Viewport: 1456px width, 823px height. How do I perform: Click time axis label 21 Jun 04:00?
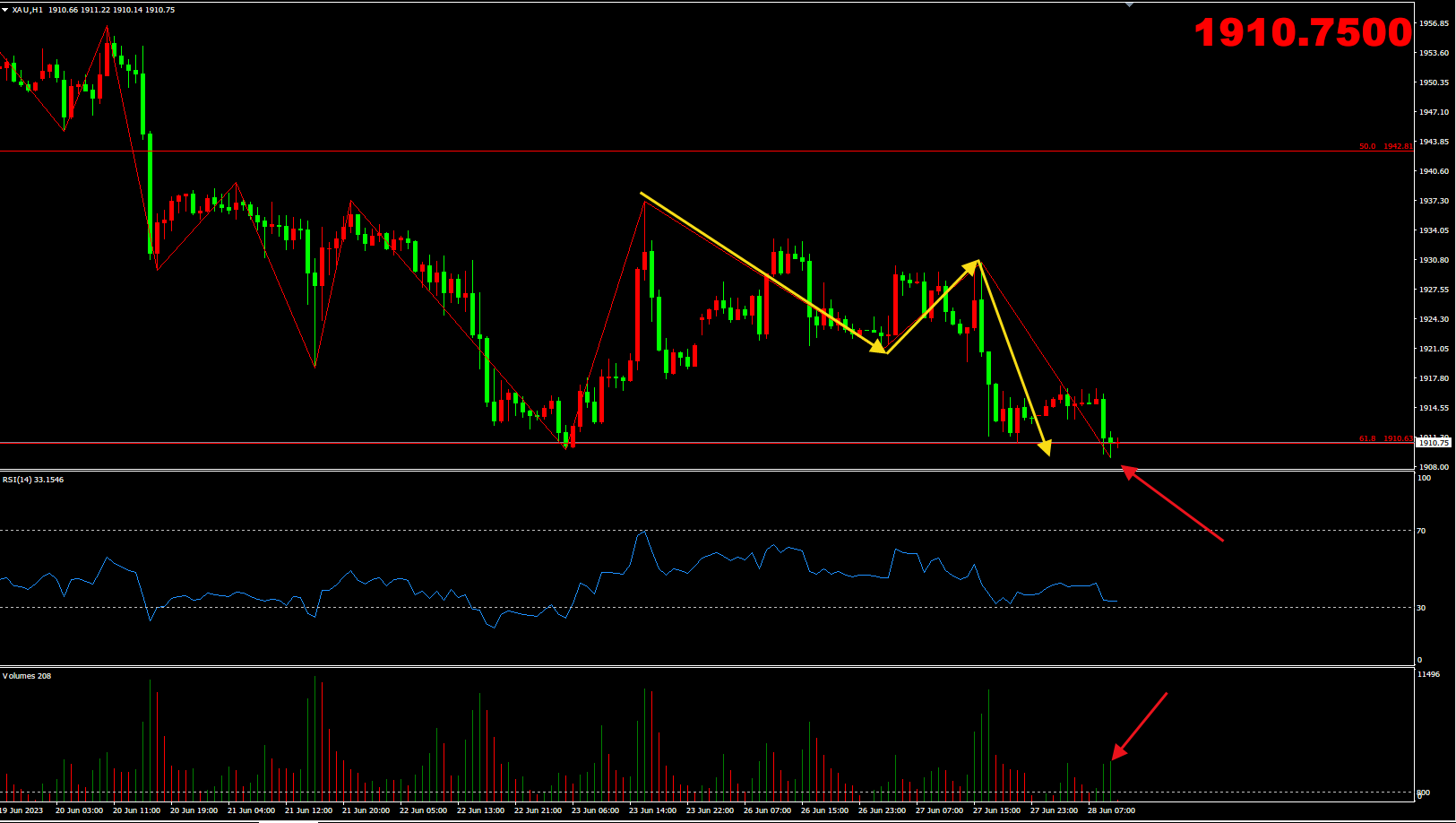pyautogui.click(x=251, y=810)
